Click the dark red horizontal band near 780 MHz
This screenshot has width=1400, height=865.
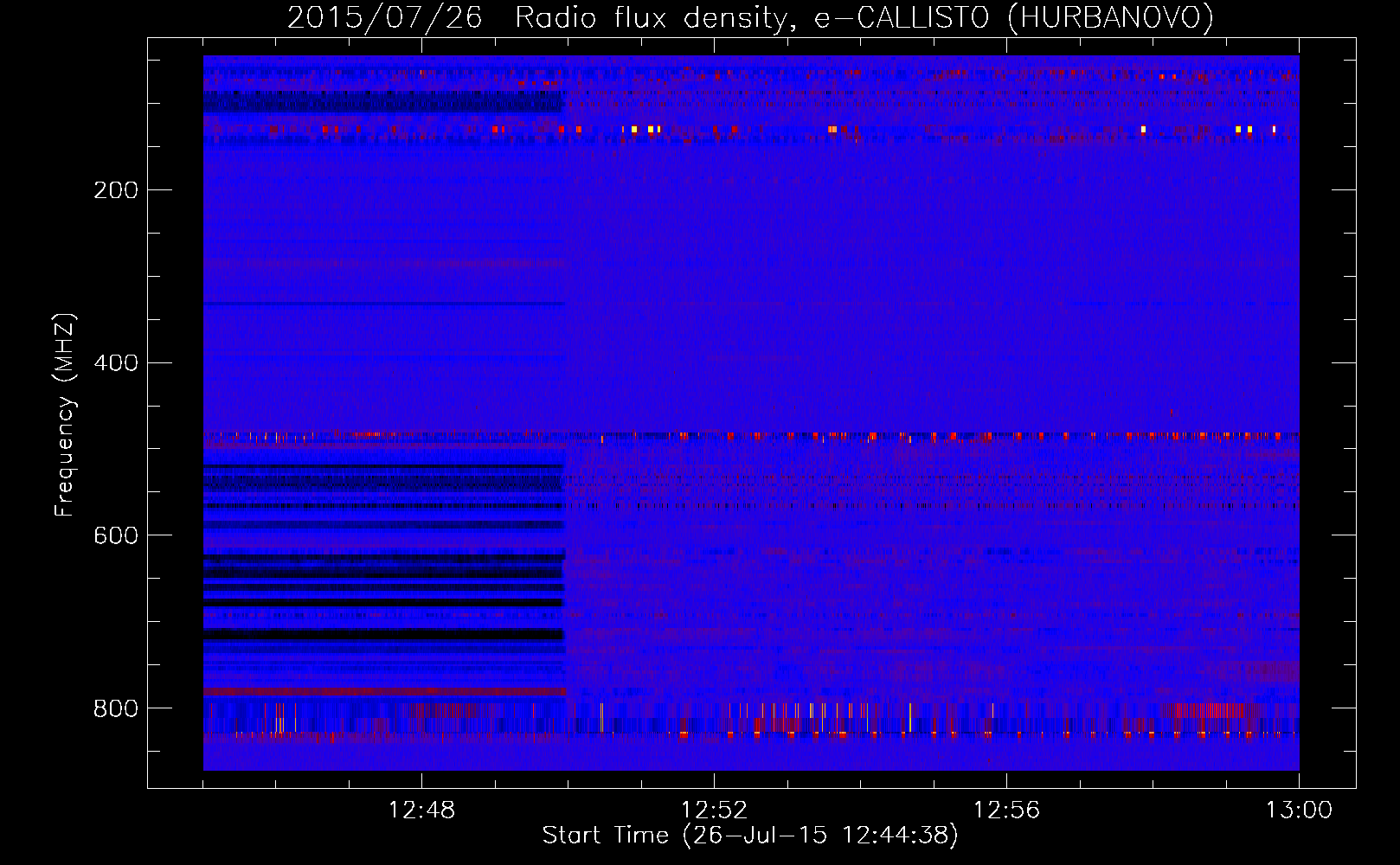(x=385, y=692)
